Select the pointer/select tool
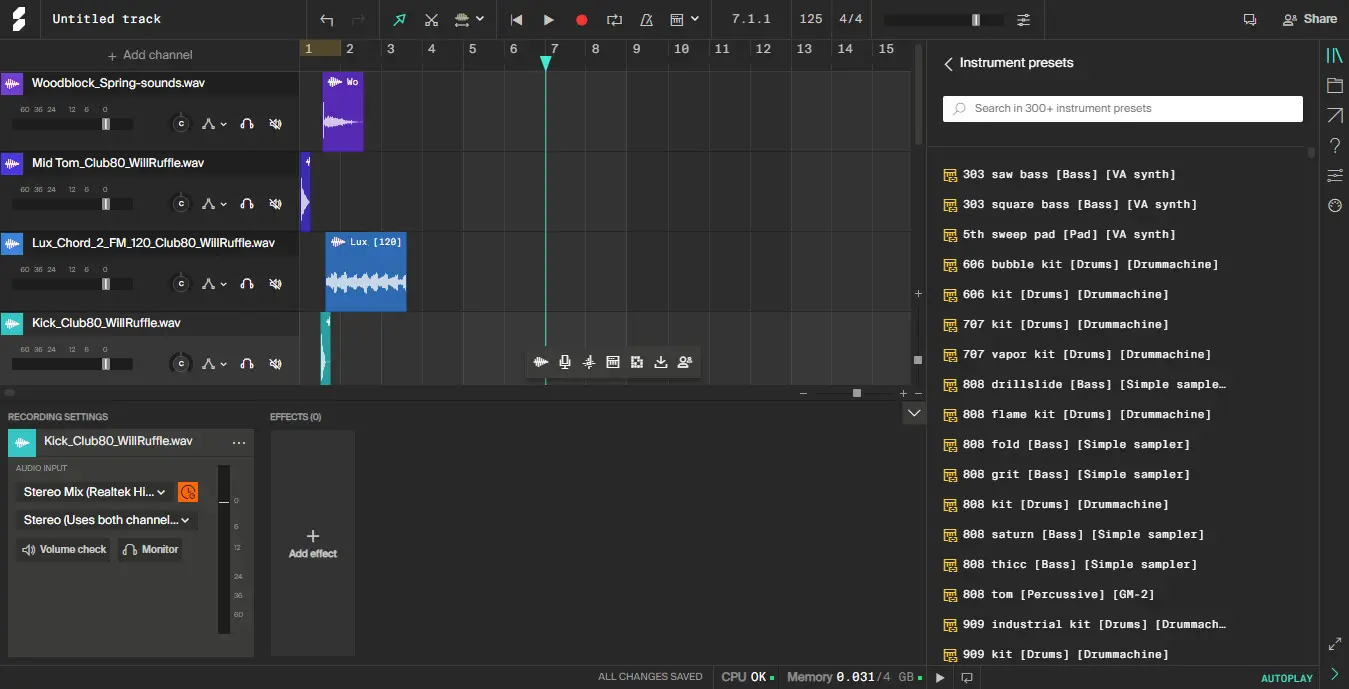 tap(400, 19)
